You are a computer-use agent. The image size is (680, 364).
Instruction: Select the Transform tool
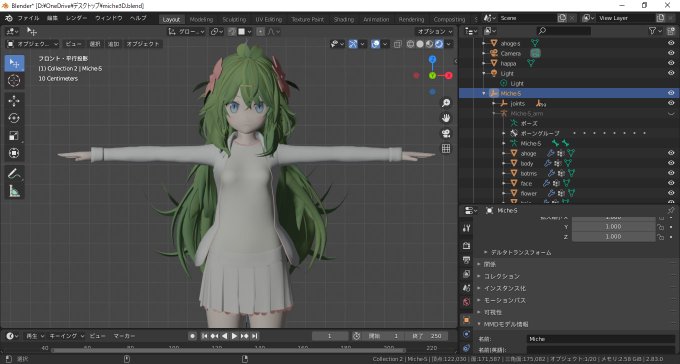coord(14,153)
